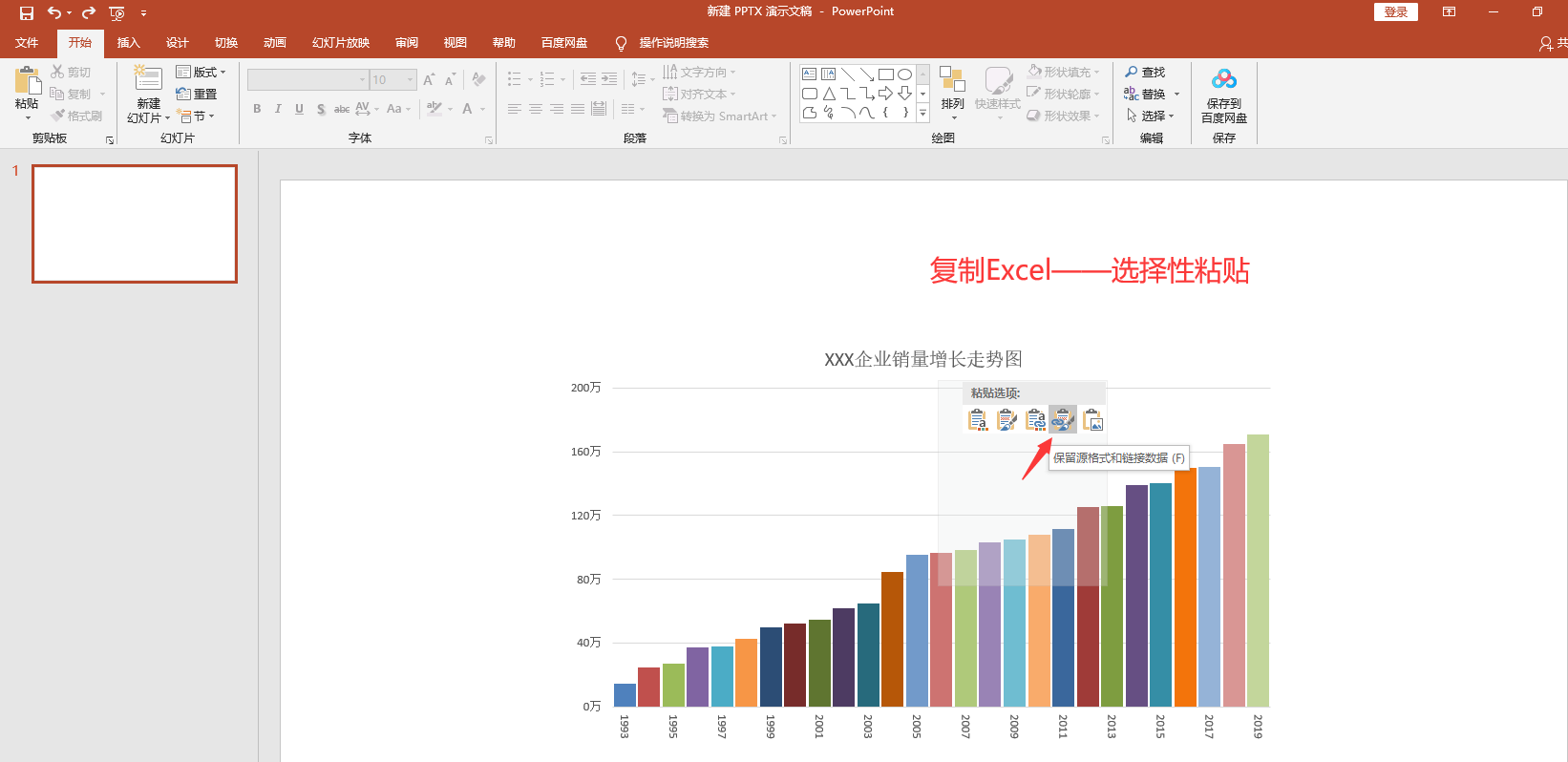Switch to the 切换 Transitions tab
This screenshot has height=762, width=1568.
coord(226,43)
